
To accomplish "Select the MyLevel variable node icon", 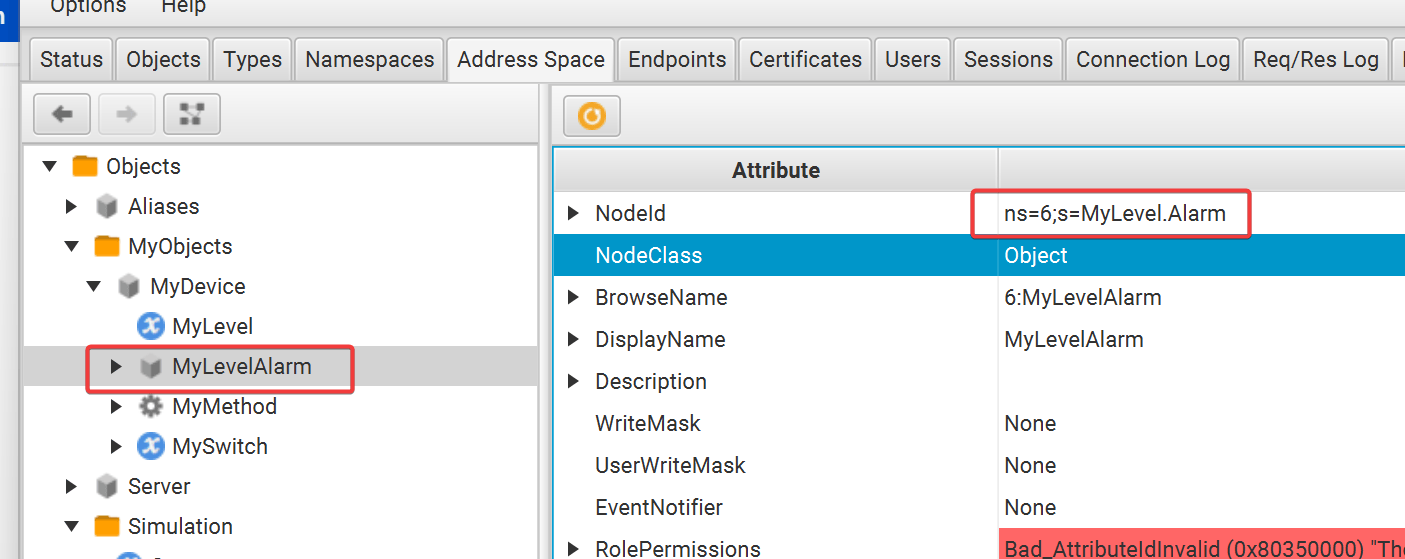I will tap(150, 327).
